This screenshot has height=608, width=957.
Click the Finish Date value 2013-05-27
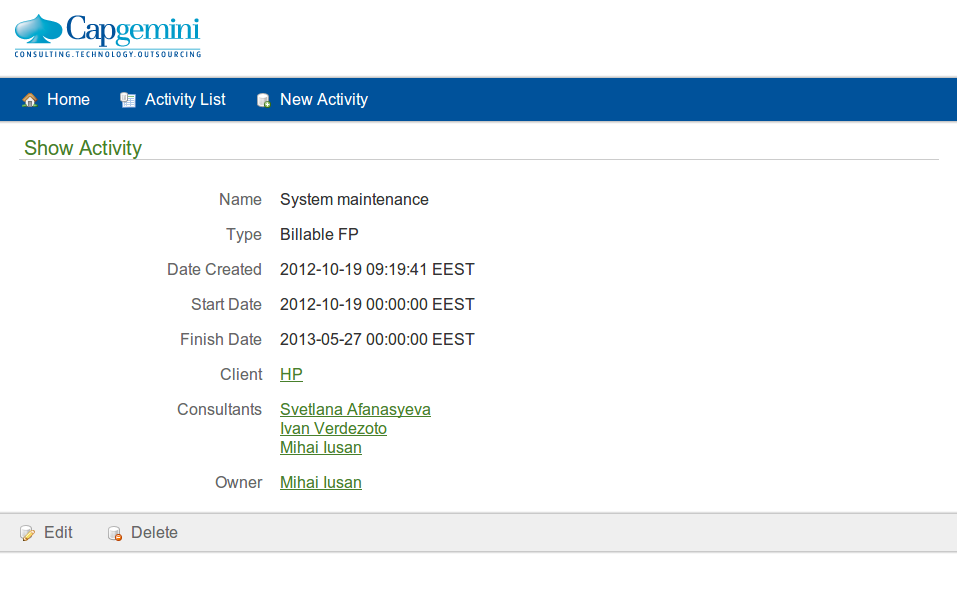pyautogui.click(x=377, y=340)
